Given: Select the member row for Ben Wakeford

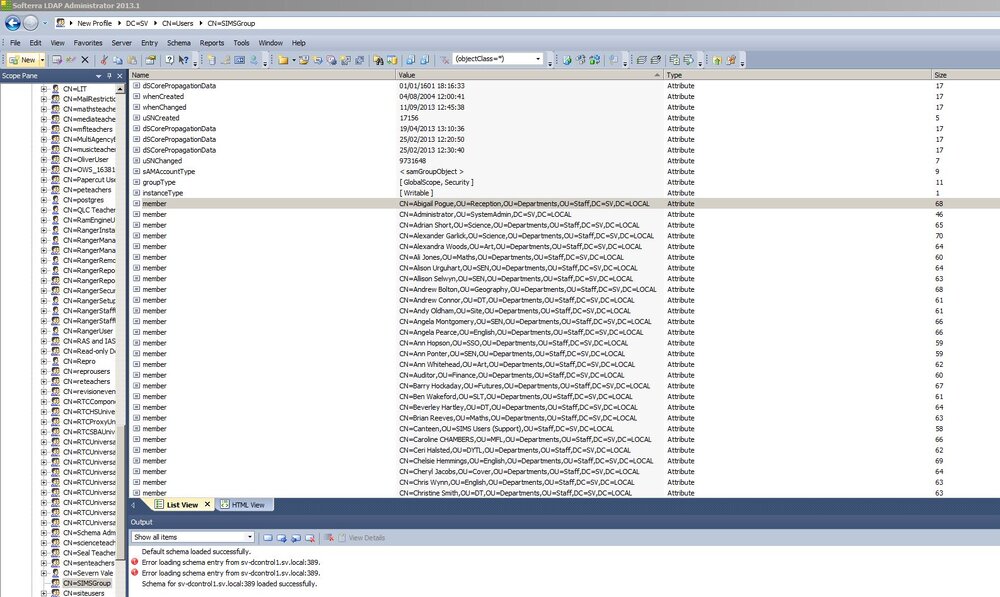Looking at the screenshot, I should pyautogui.click(x=564, y=396).
